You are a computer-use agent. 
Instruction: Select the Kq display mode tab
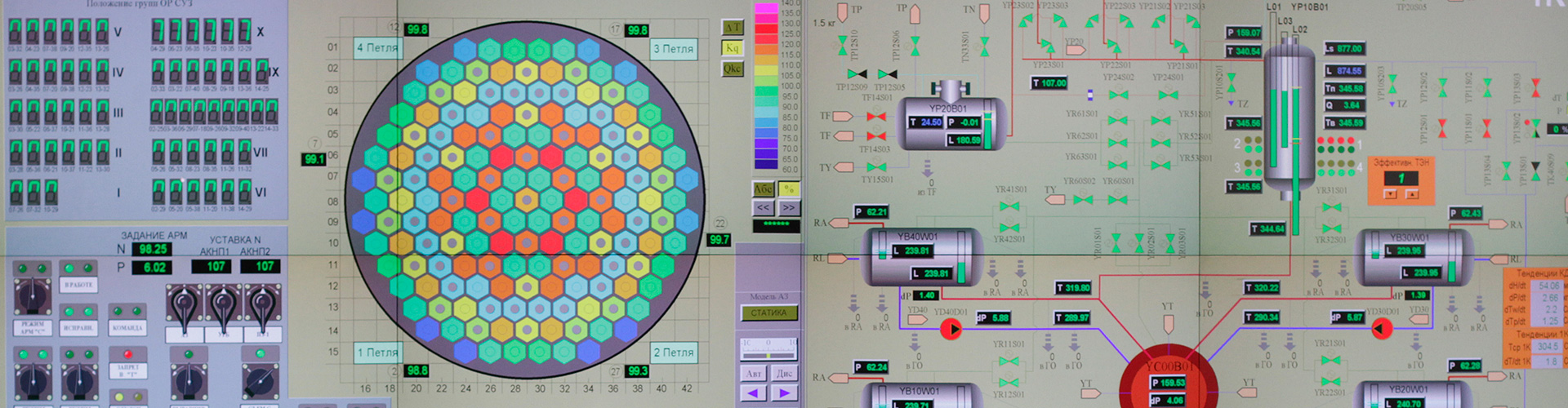[x=732, y=48]
